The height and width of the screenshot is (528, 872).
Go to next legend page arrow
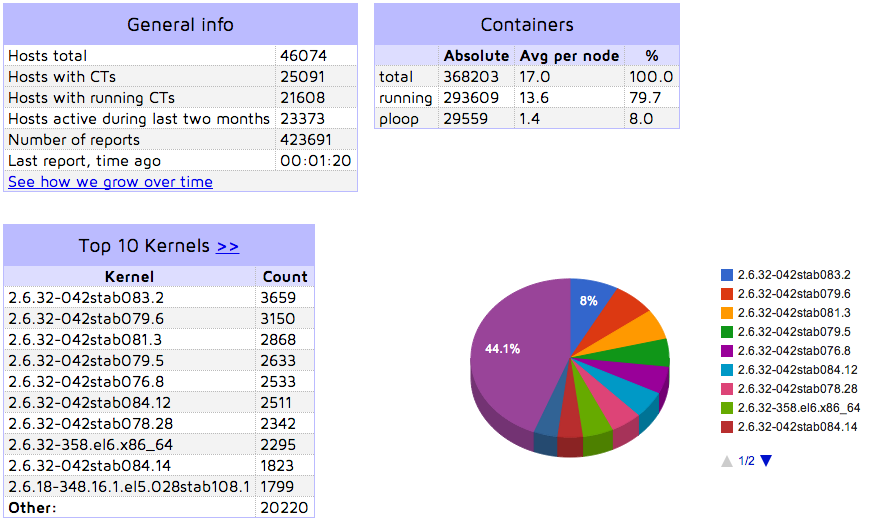tap(766, 461)
